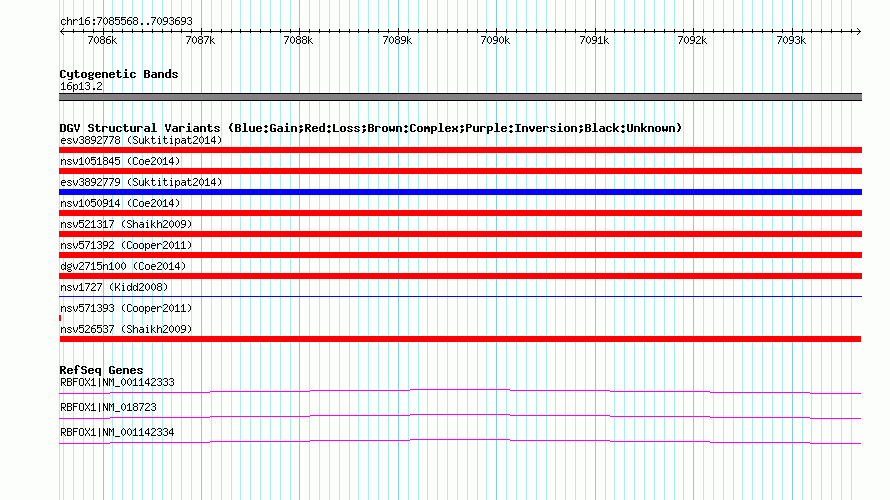Select the RefSeq Genes track title
The width and height of the screenshot is (890, 500).
(101, 370)
